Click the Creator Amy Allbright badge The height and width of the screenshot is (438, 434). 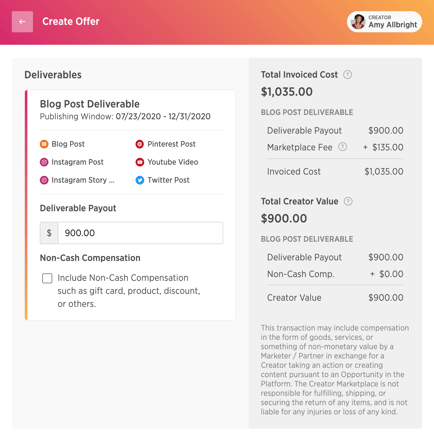[x=384, y=22]
